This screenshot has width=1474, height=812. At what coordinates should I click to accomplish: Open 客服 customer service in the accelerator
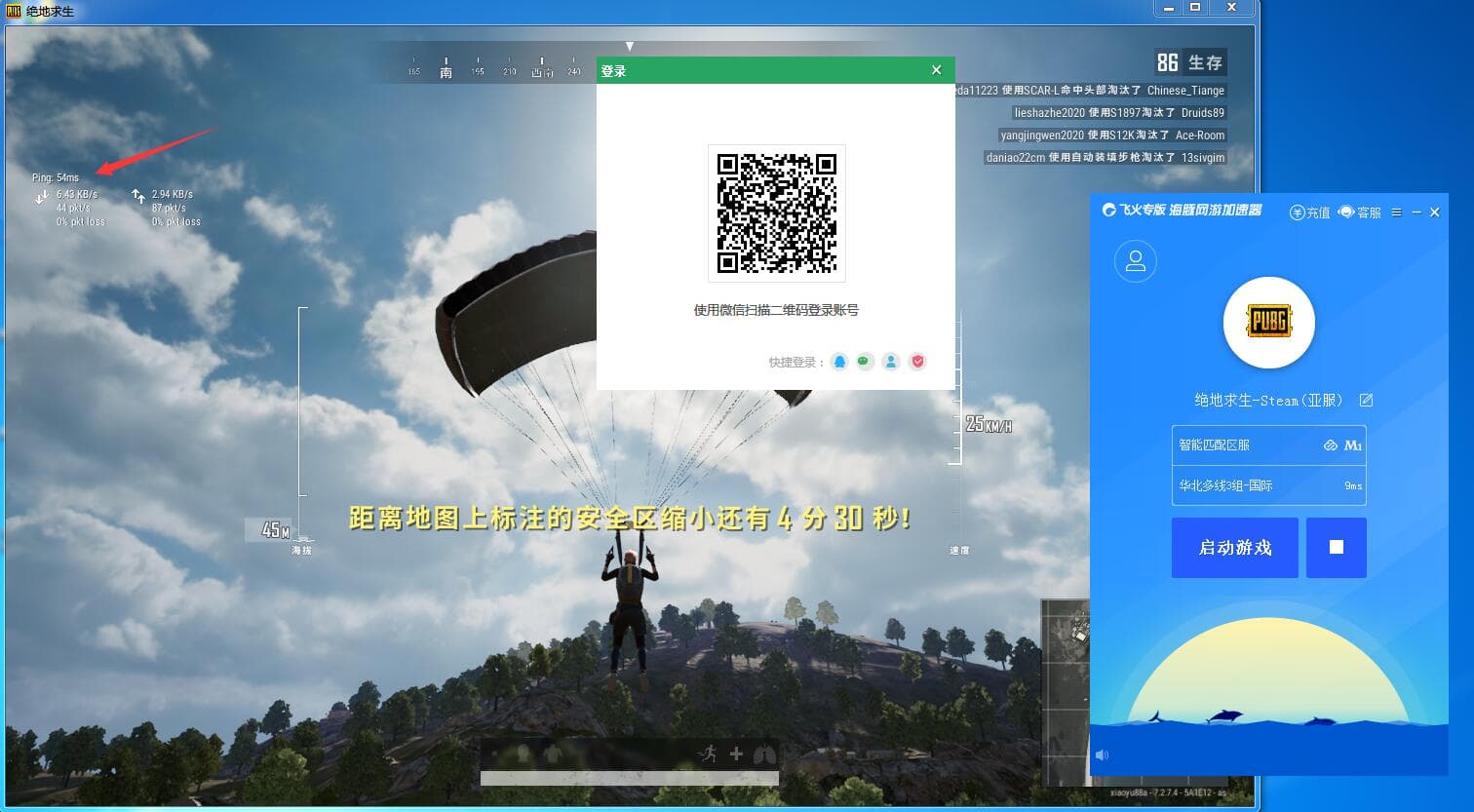[x=1360, y=212]
